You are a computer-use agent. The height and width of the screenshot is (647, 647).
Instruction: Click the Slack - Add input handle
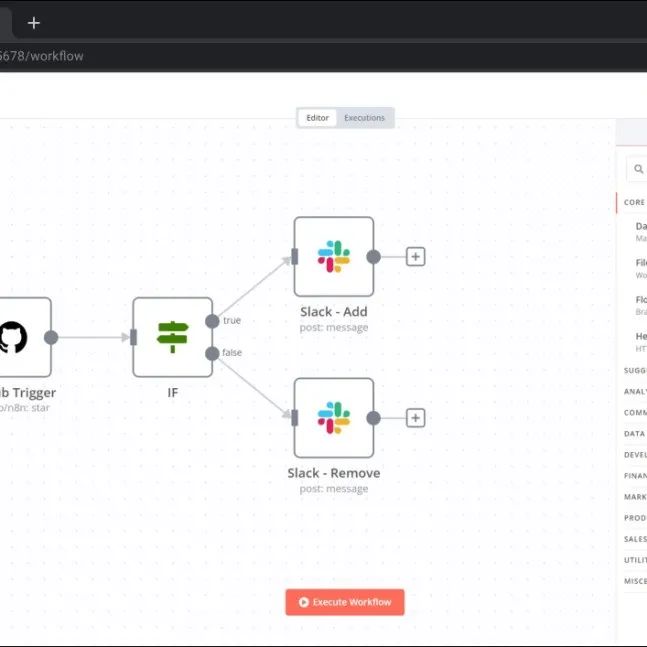295,257
